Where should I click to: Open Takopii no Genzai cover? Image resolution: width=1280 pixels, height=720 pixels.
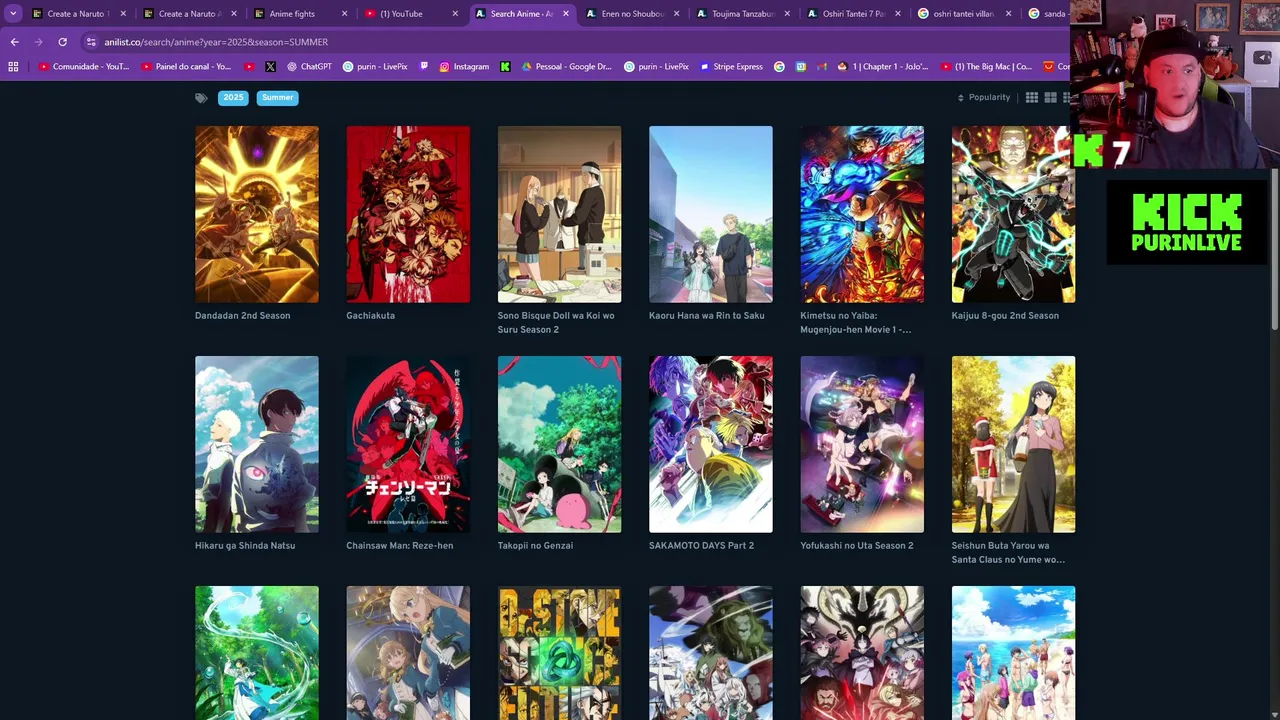click(559, 444)
